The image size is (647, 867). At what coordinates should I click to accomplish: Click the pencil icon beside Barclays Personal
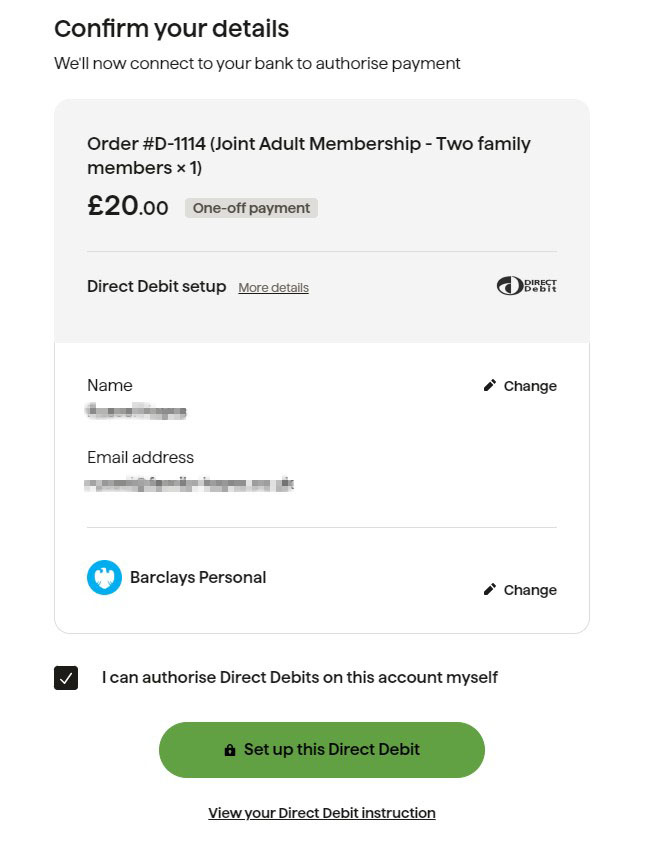tap(489, 589)
